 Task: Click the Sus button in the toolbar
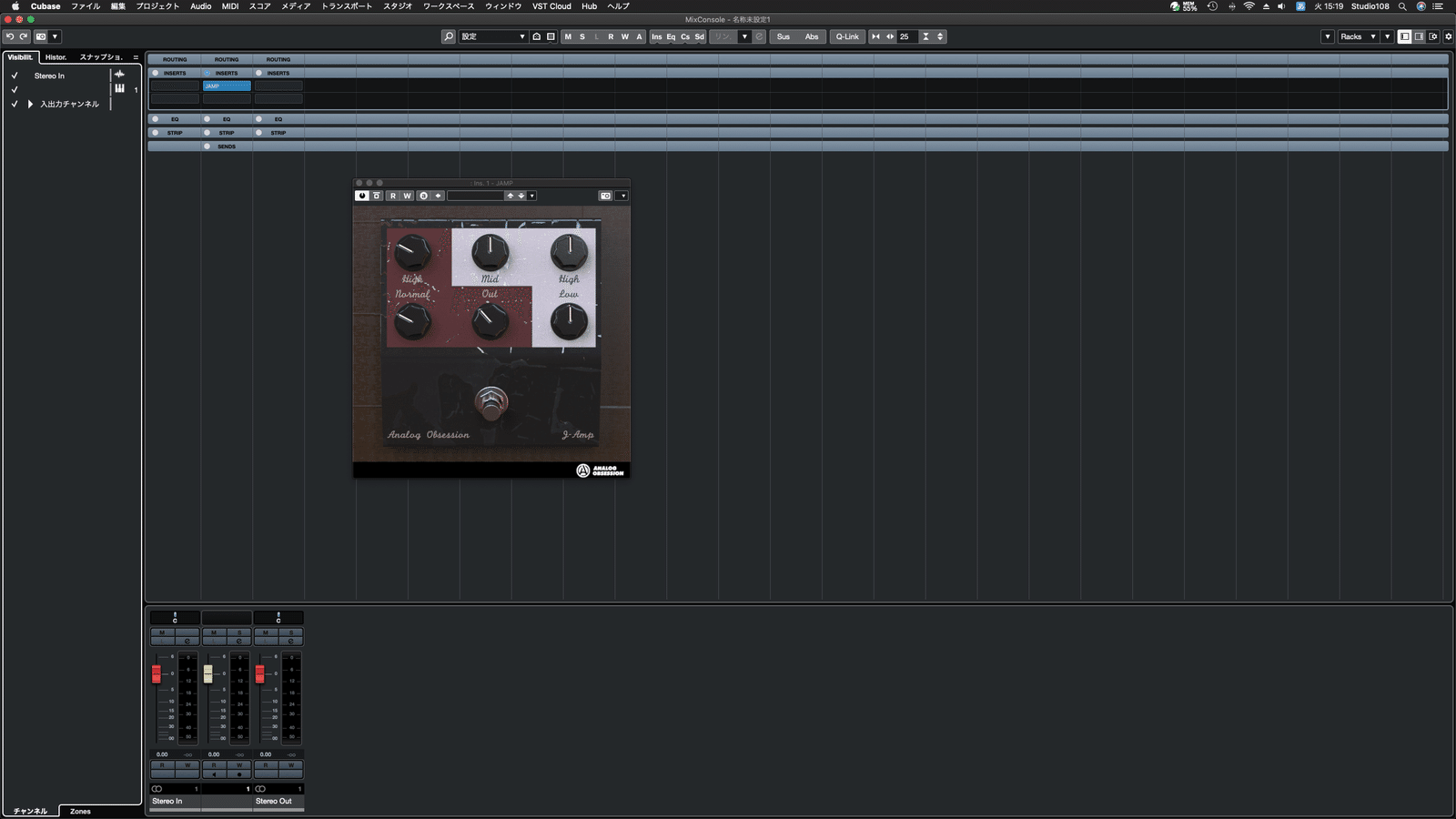(x=784, y=36)
